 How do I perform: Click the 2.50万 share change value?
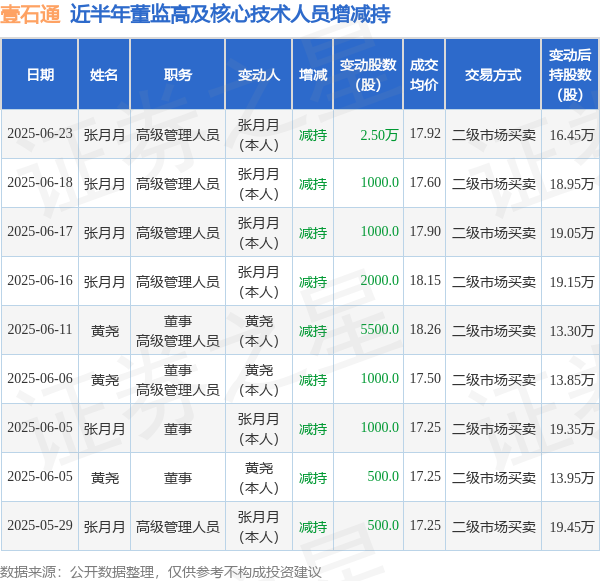[x=379, y=135]
